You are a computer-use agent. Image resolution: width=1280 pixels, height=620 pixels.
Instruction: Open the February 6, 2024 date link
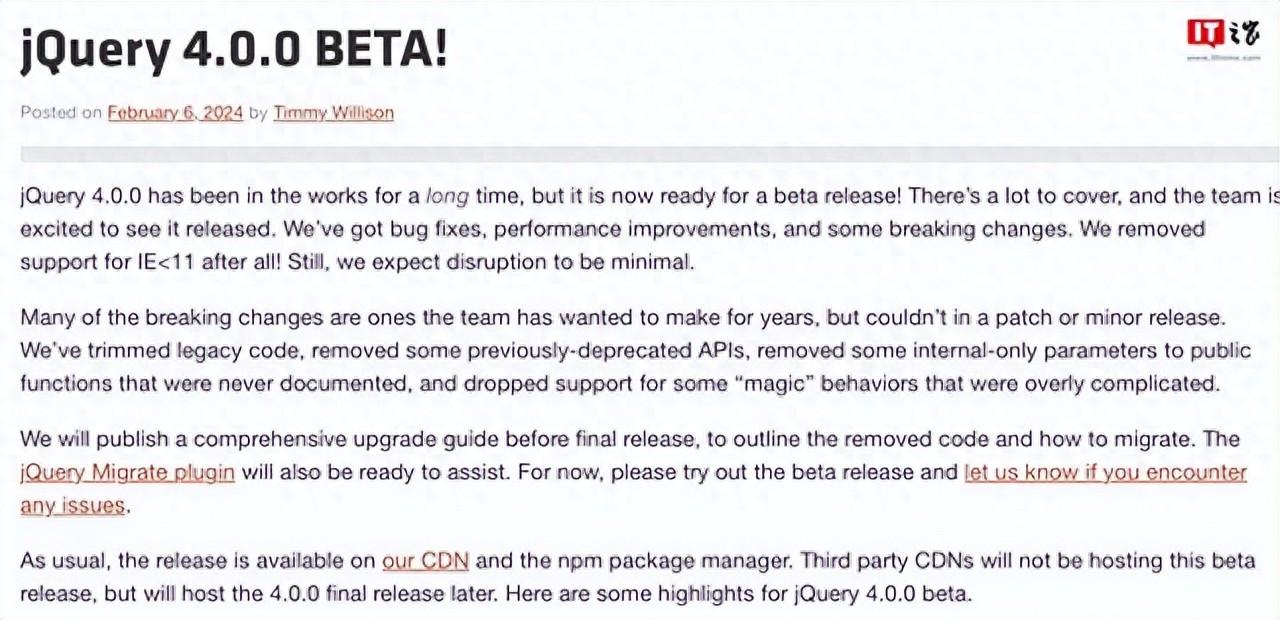175,113
